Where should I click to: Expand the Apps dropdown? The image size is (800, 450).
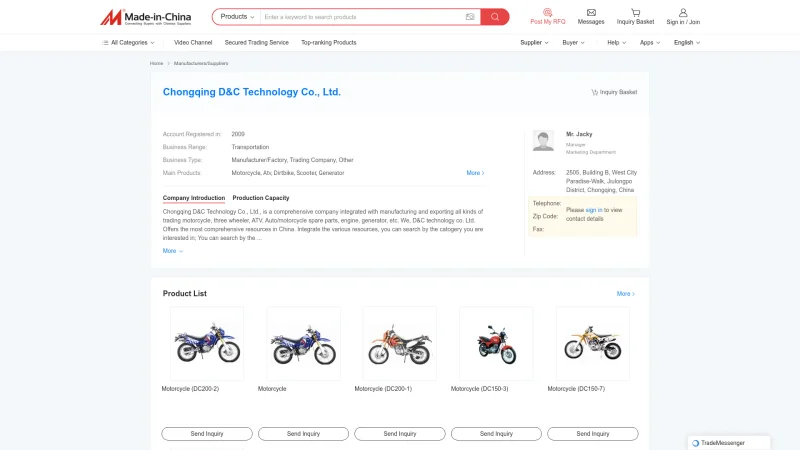tap(650, 43)
